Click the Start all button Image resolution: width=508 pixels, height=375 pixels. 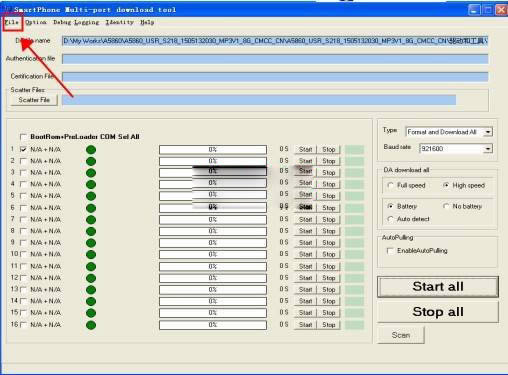pyautogui.click(x=438, y=287)
